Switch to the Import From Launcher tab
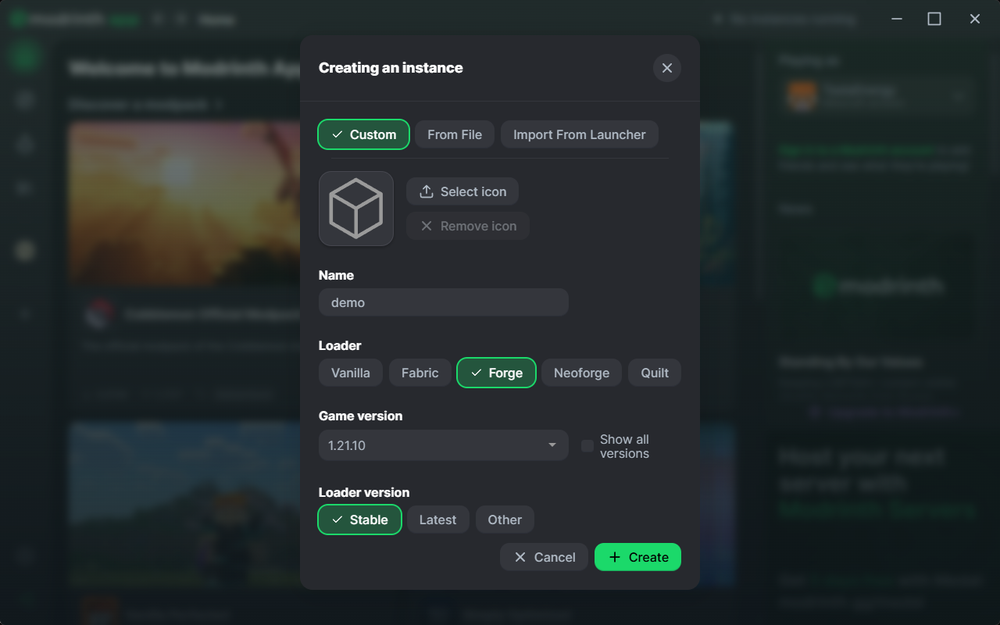This screenshot has width=1000, height=625. [579, 134]
